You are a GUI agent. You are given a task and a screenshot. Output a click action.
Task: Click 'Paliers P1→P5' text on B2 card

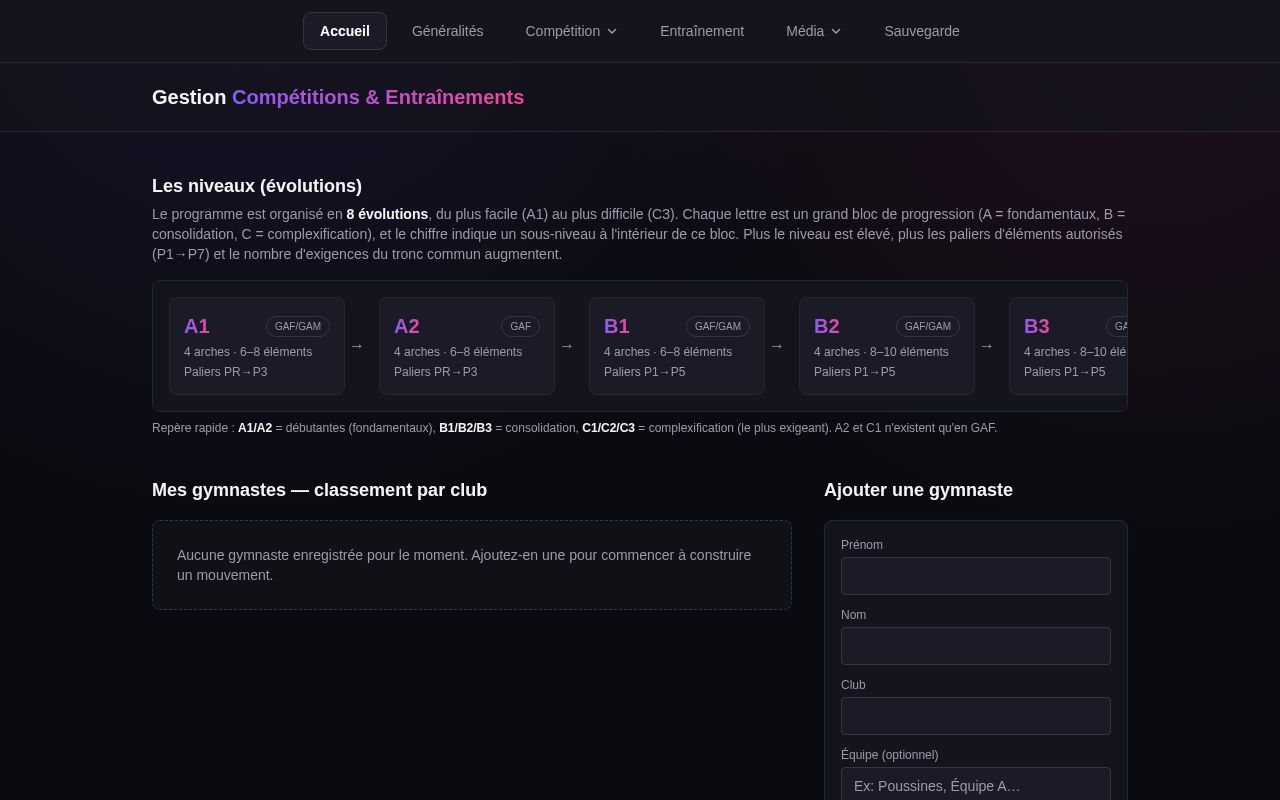click(x=855, y=372)
